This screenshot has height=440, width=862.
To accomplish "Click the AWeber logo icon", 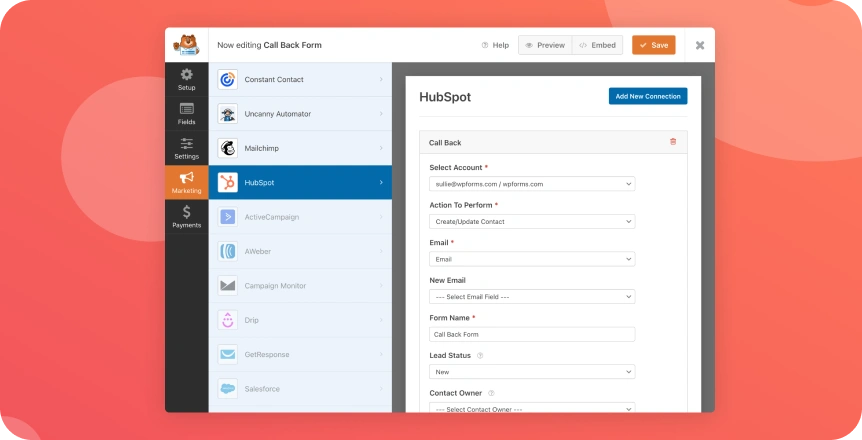I will [x=228, y=251].
